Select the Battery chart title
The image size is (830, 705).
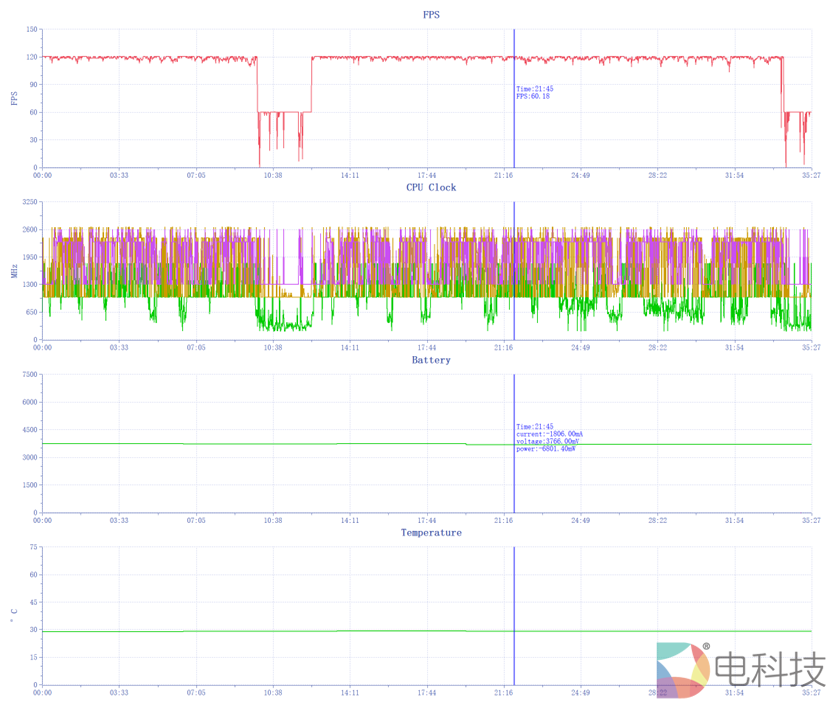click(x=431, y=360)
